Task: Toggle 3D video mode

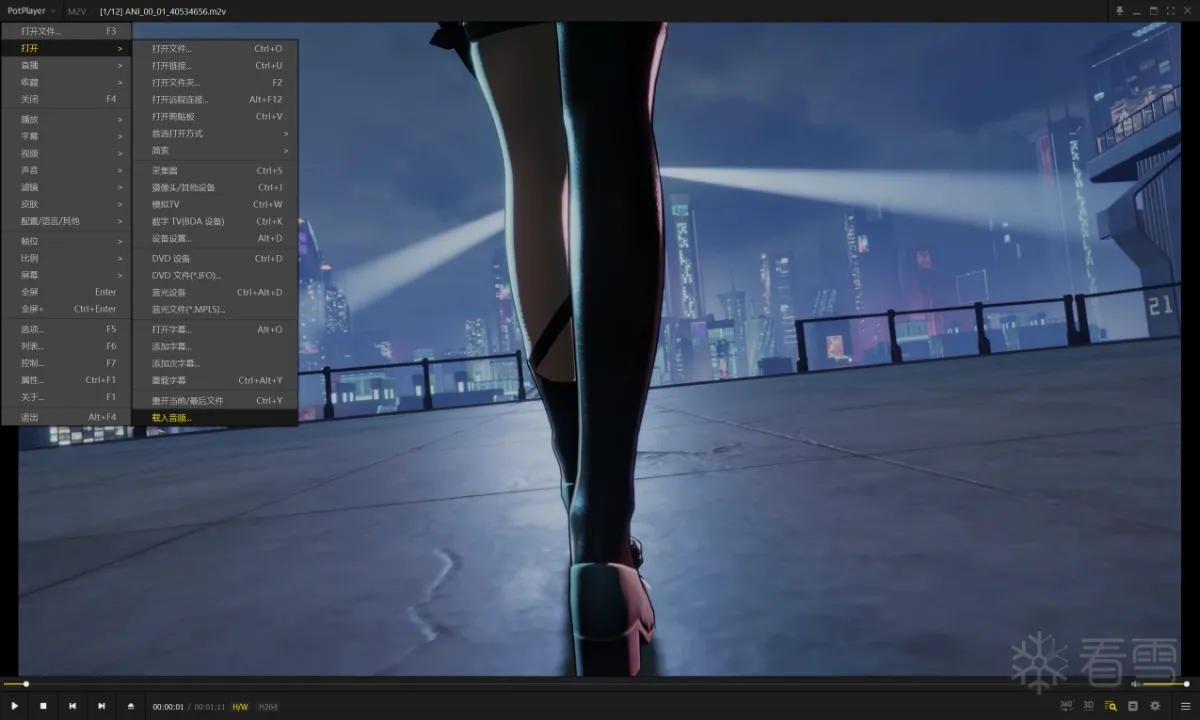Action: coord(1088,706)
